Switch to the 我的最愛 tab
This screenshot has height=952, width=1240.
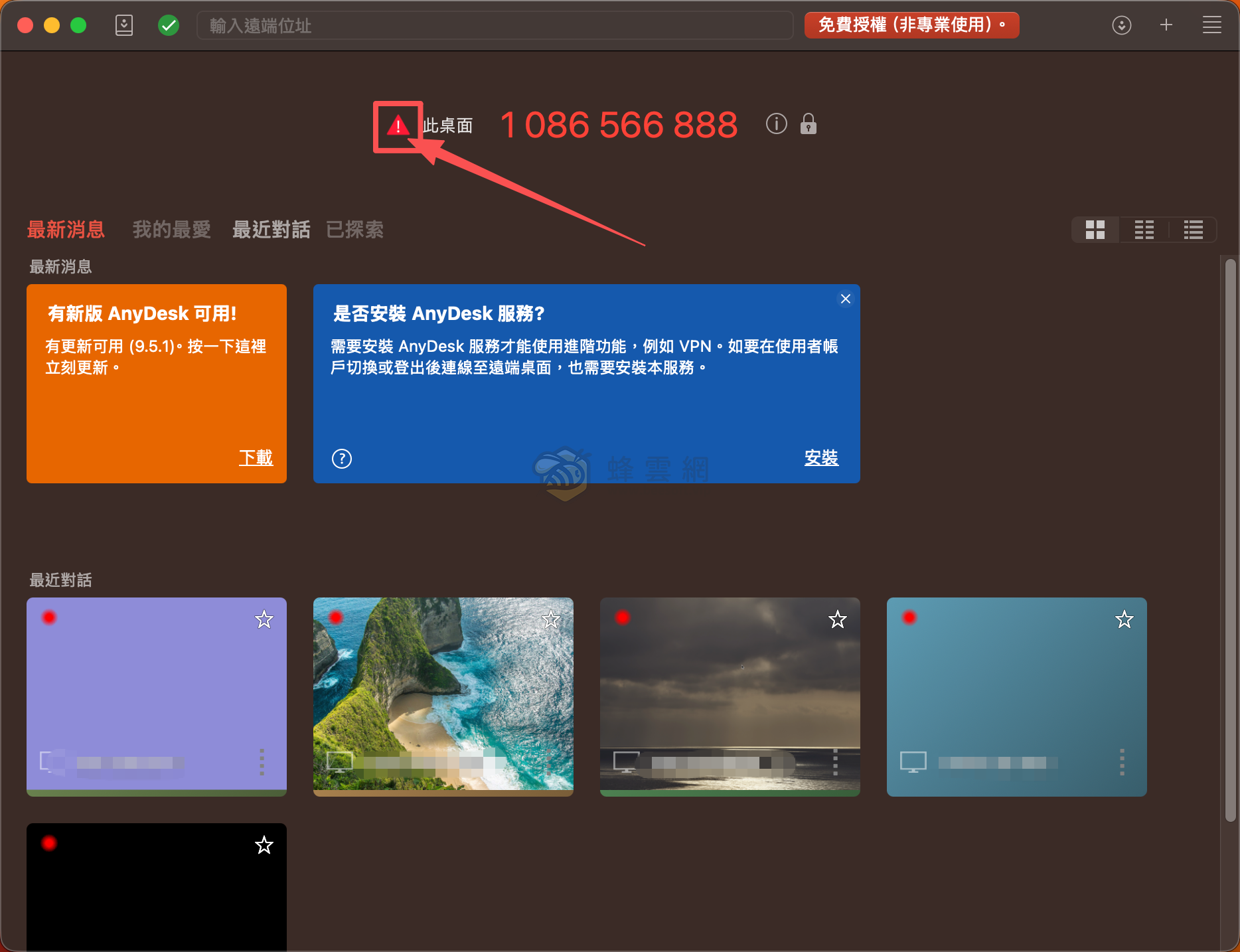(171, 230)
